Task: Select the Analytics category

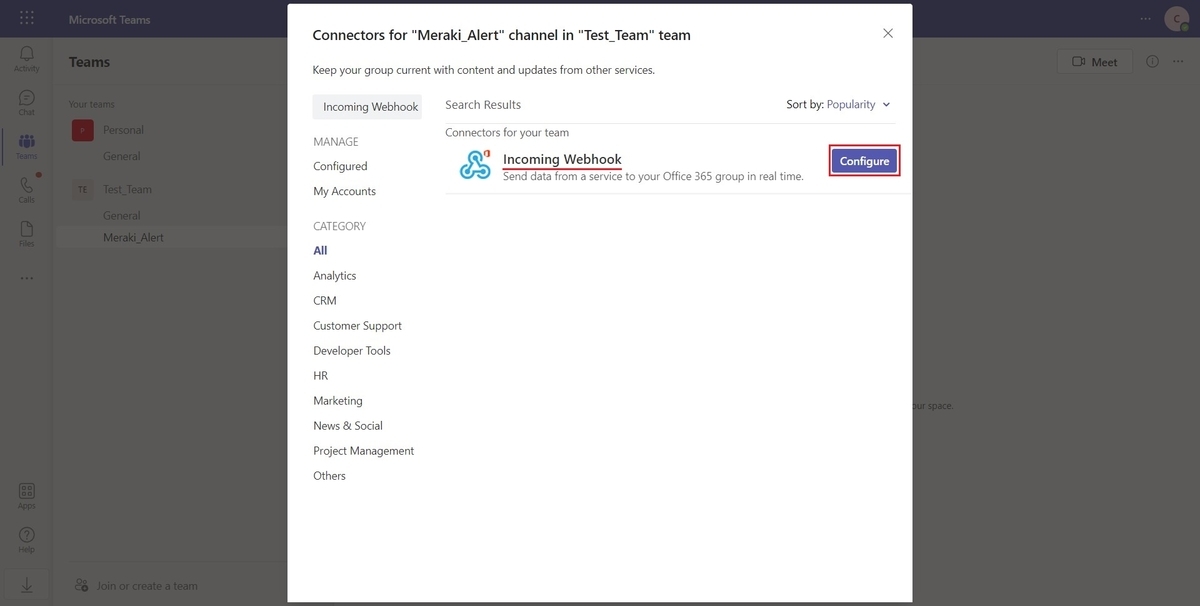Action: 334,276
